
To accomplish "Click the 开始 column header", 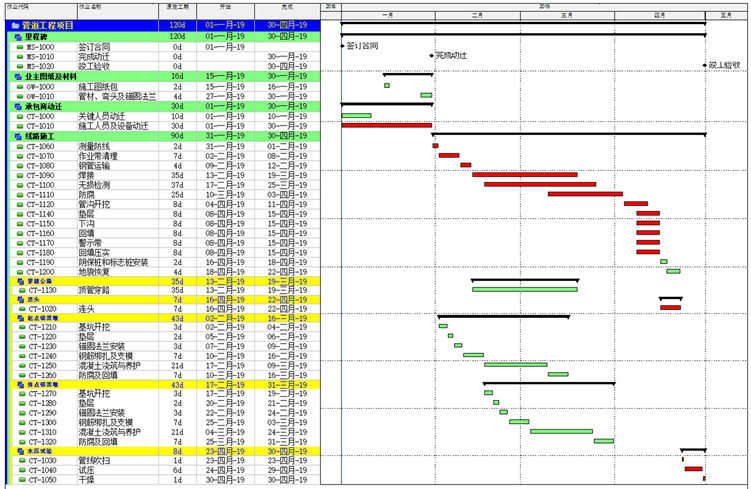I will [223, 6].
